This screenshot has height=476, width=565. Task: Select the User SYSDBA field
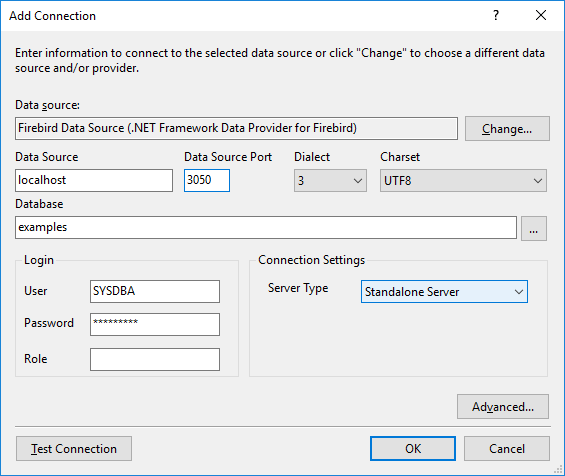point(155,291)
